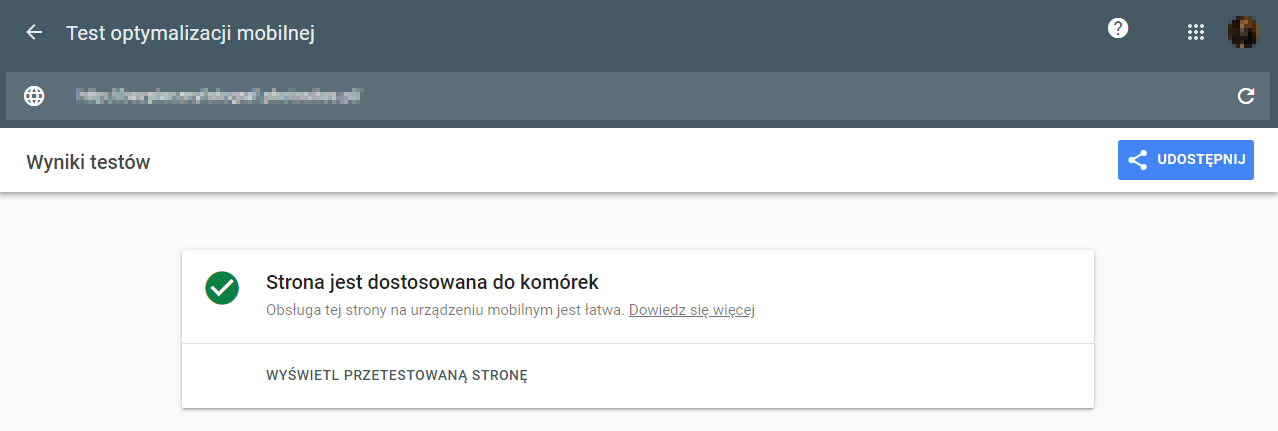Click the globe icon beside the URL
This screenshot has height=431, width=1278.
coord(34,96)
